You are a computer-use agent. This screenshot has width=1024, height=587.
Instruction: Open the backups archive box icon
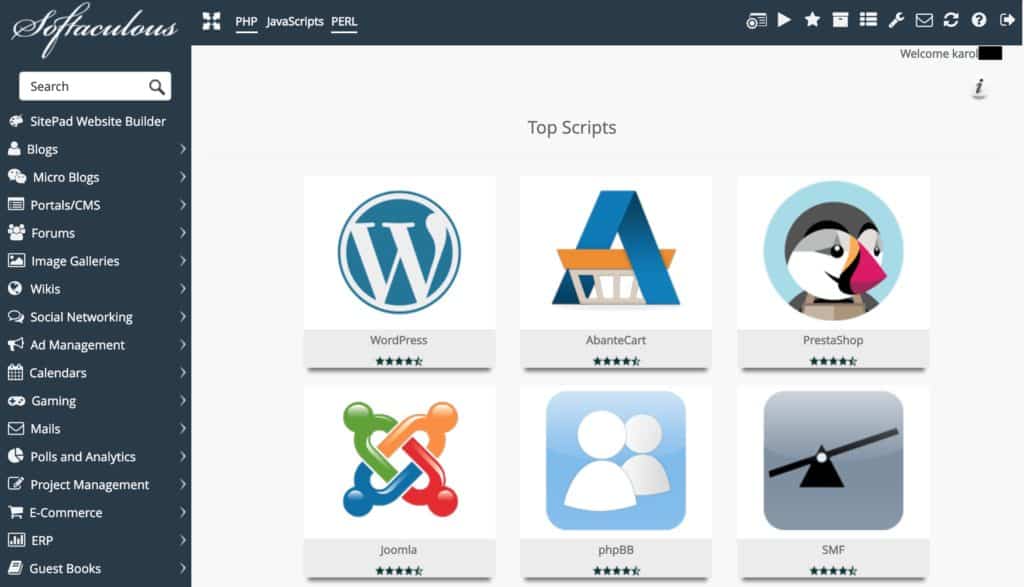pyautogui.click(x=840, y=20)
